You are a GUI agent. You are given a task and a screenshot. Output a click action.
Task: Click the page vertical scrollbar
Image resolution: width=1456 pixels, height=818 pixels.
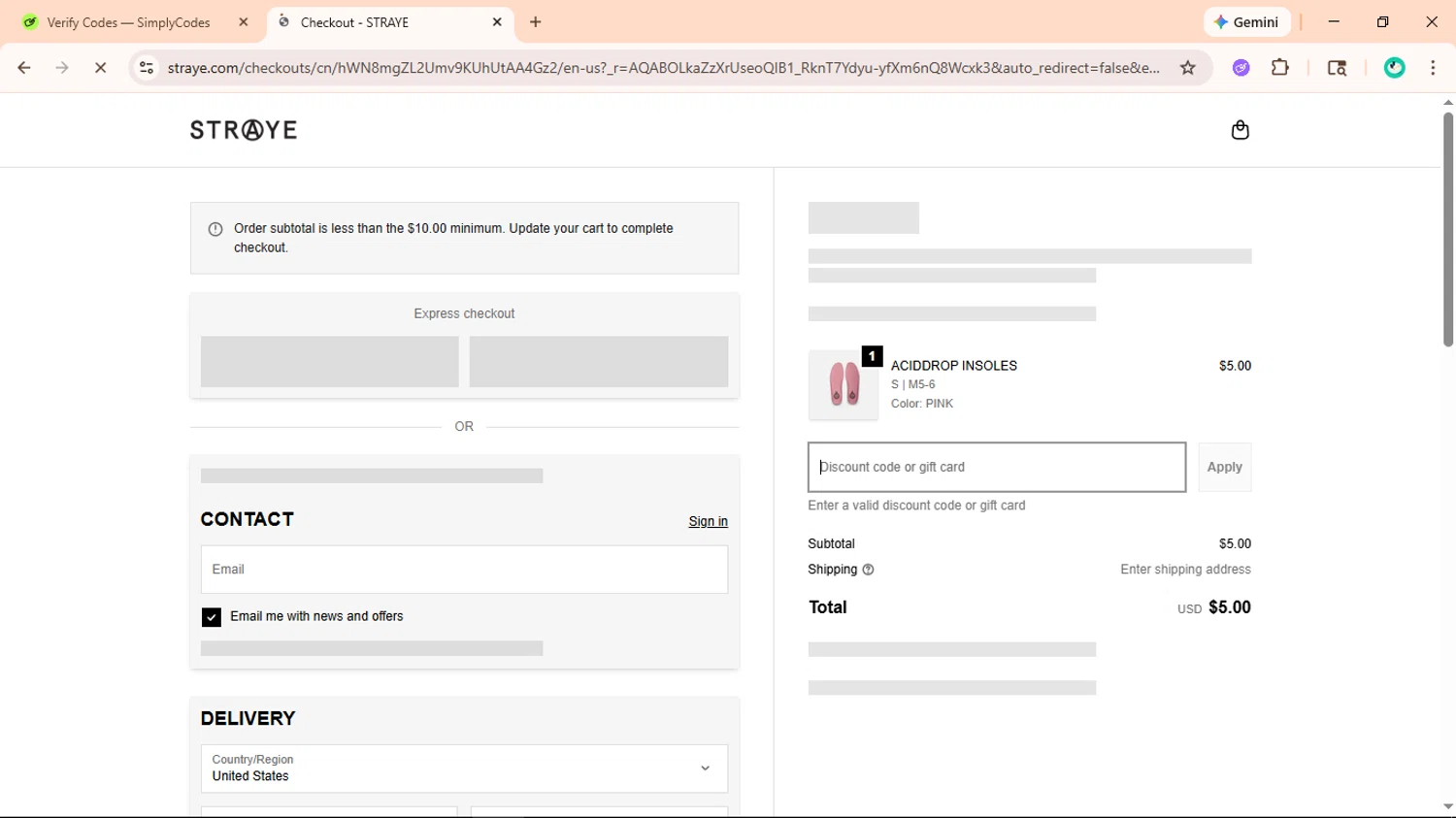pyautogui.click(x=1447, y=229)
